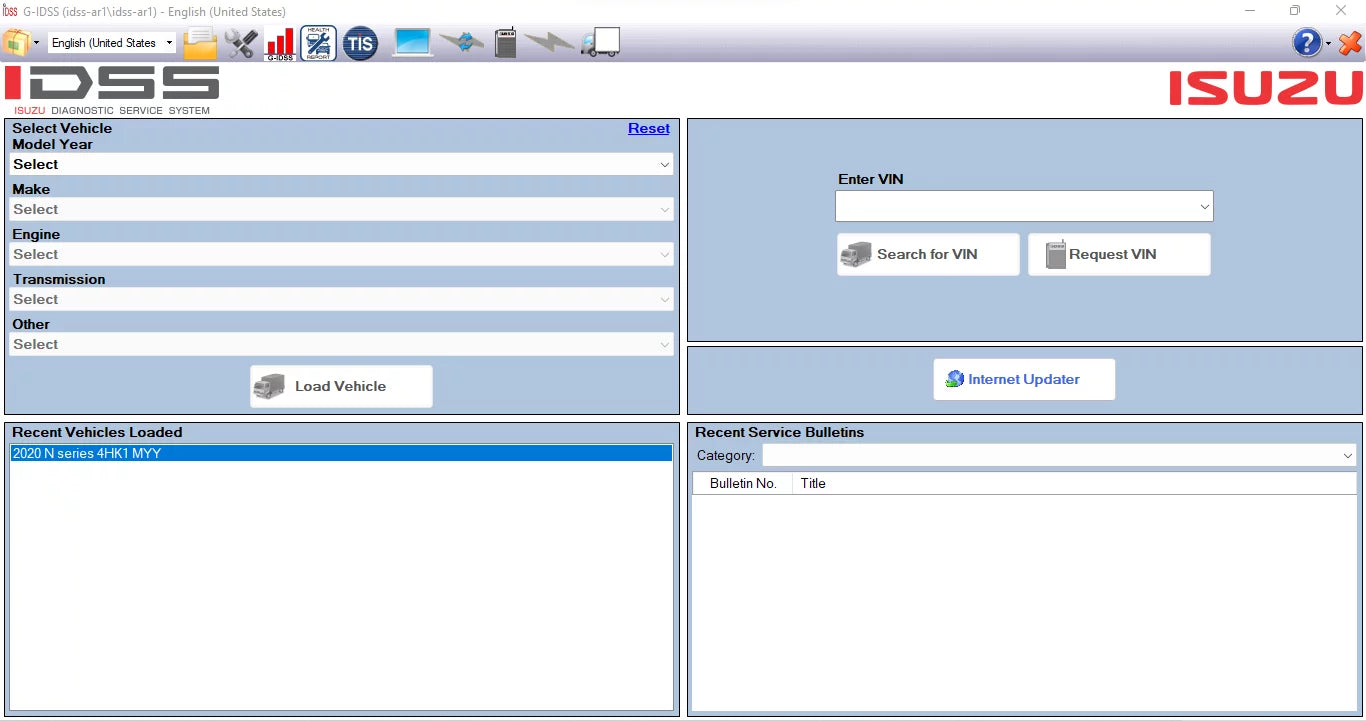This screenshot has width=1366, height=721.
Task: Click the Bulletin No. column header
Action: pos(743,483)
